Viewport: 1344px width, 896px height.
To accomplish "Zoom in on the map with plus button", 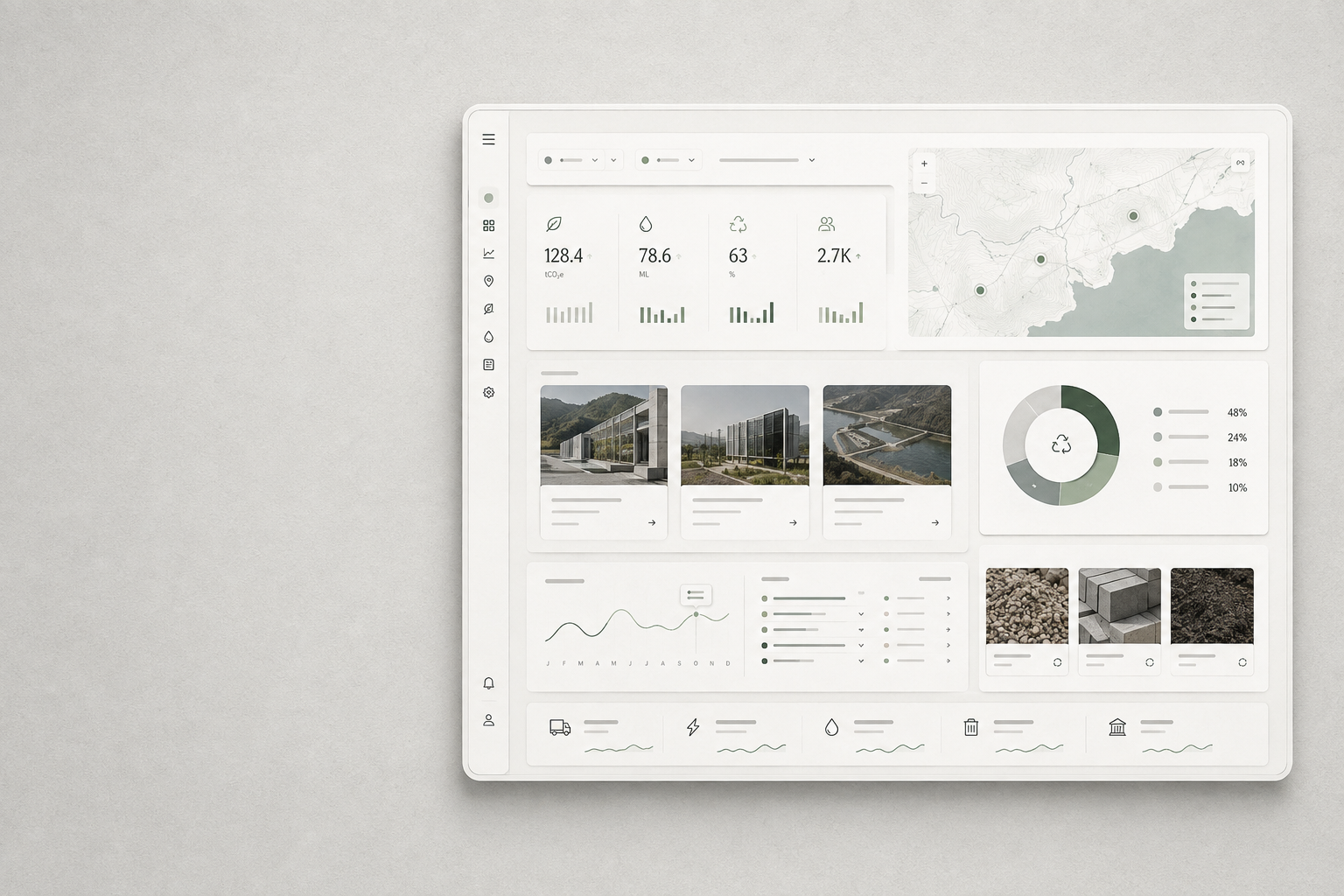I will pyautogui.click(x=924, y=164).
